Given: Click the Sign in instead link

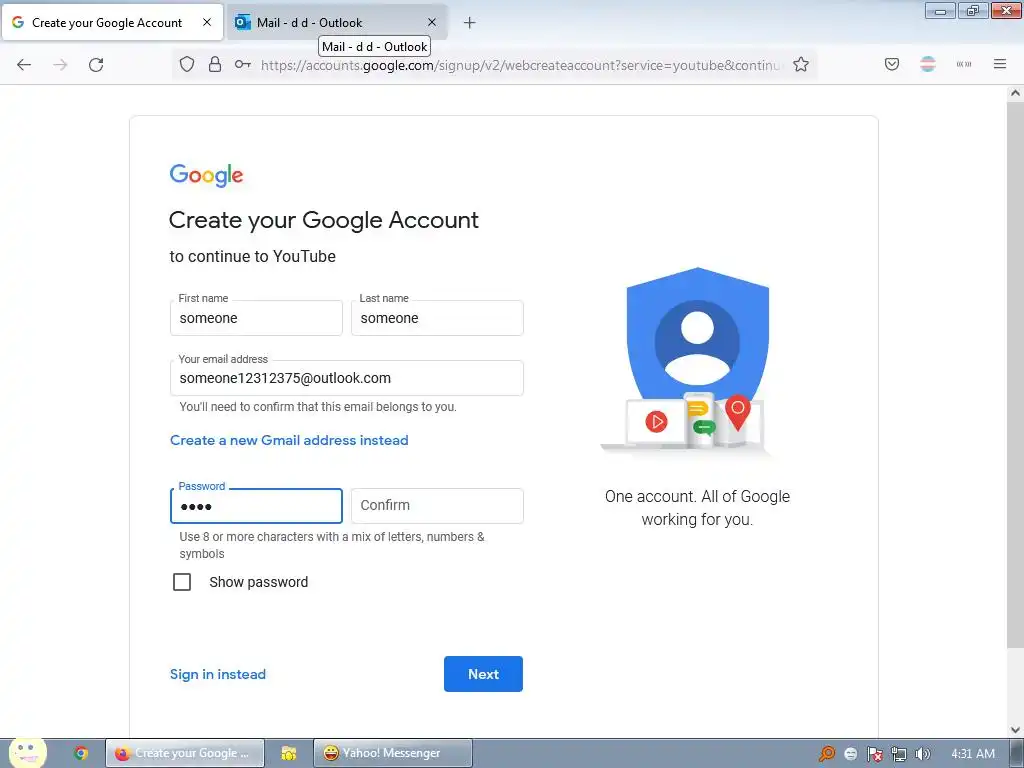Looking at the screenshot, I should [217, 674].
